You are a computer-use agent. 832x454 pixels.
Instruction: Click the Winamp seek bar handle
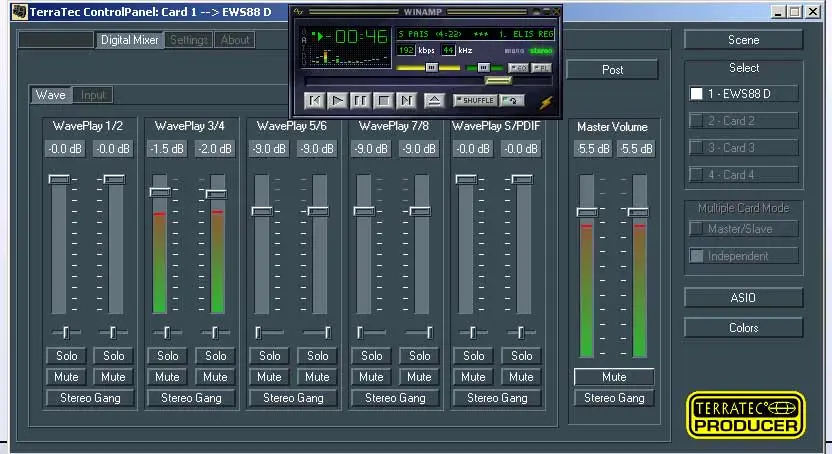498,81
